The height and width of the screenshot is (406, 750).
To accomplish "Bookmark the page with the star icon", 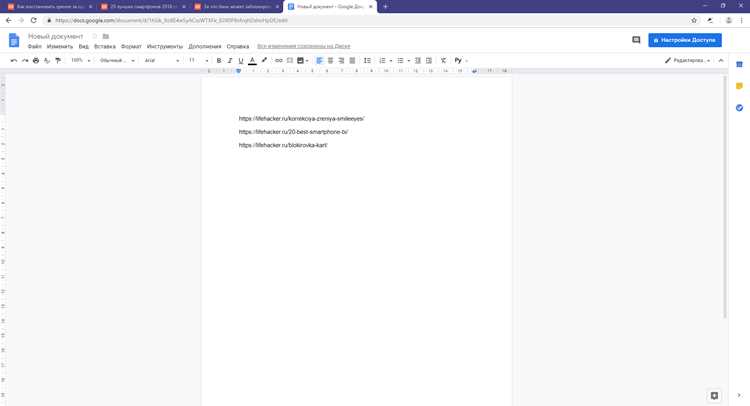I will (694, 20).
